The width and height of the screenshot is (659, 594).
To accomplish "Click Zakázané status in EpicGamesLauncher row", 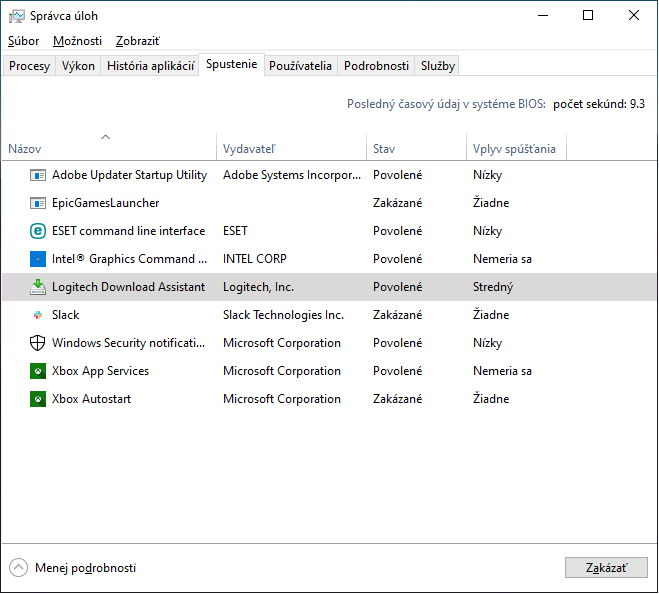I will pyautogui.click(x=398, y=203).
